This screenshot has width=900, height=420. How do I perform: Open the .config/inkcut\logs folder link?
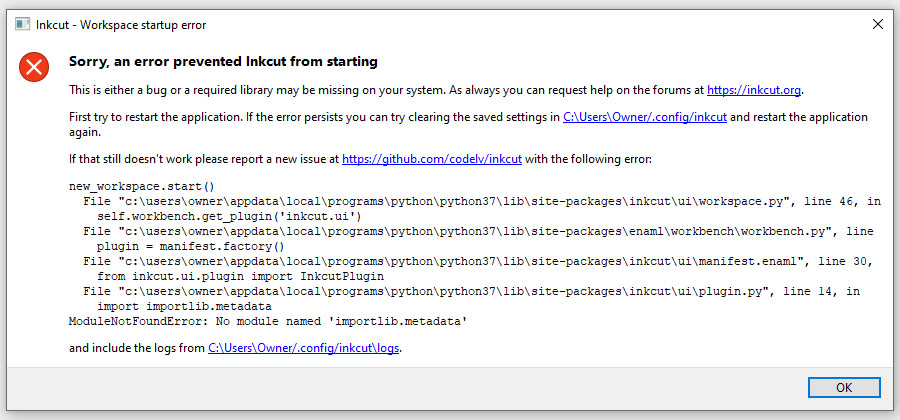(304, 348)
